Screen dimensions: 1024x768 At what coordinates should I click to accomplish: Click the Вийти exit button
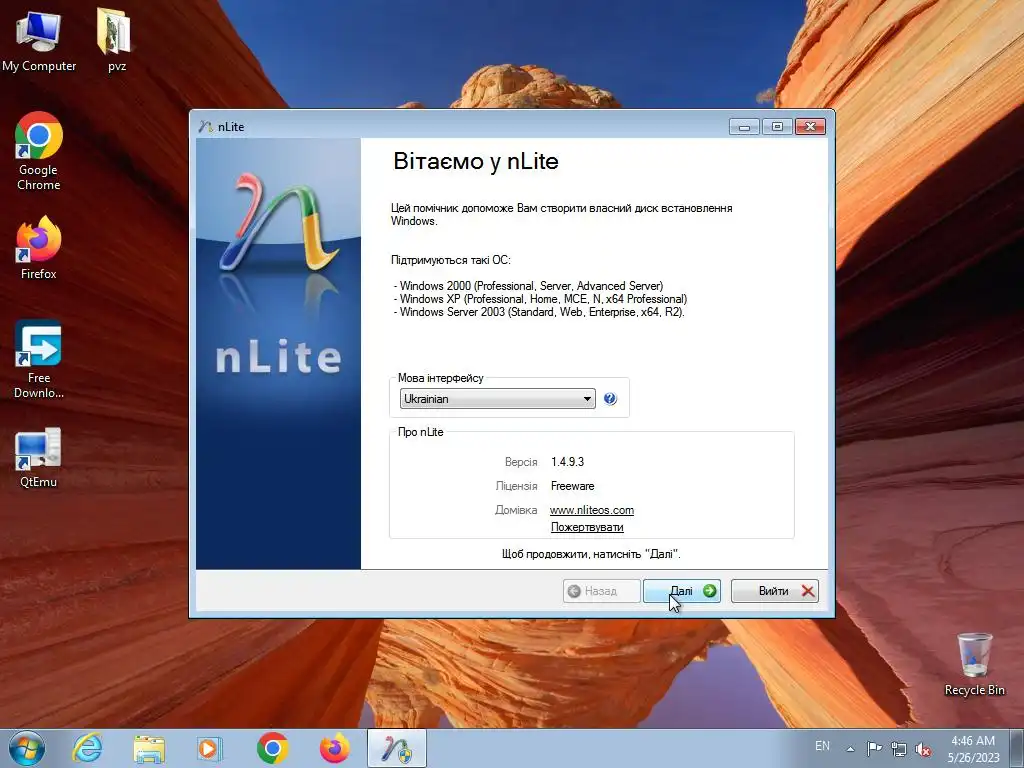775,591
